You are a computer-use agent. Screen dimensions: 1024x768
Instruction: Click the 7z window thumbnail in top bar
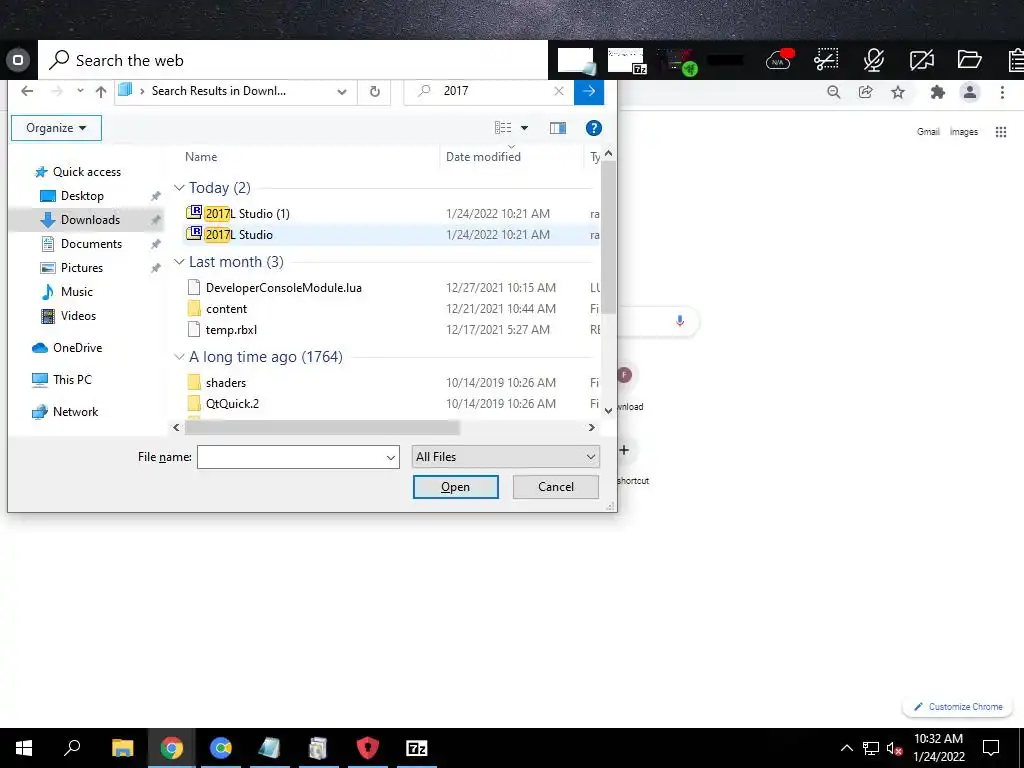(x=626, y=60)
